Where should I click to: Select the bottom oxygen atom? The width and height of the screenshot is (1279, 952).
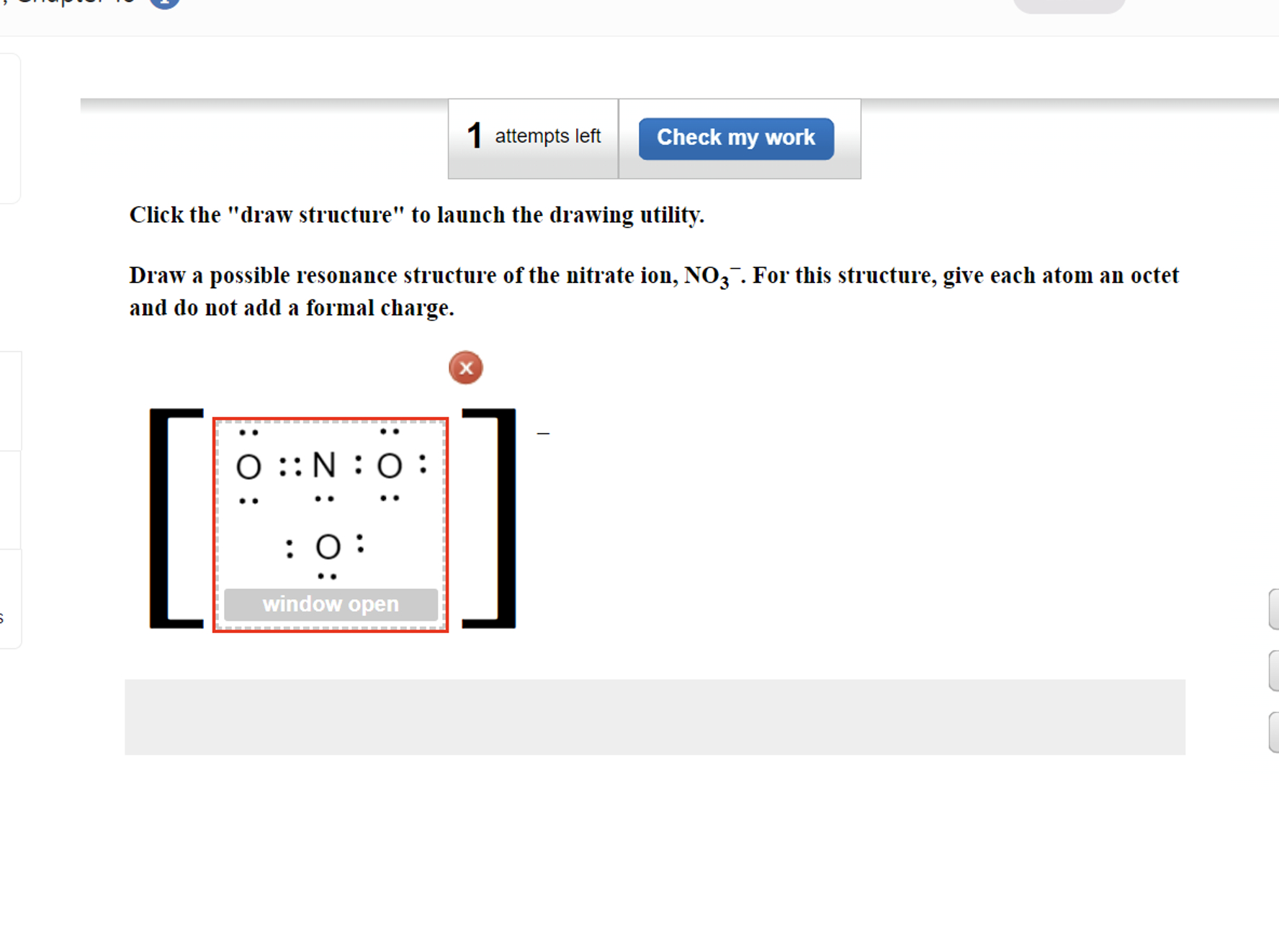point(328,547)
